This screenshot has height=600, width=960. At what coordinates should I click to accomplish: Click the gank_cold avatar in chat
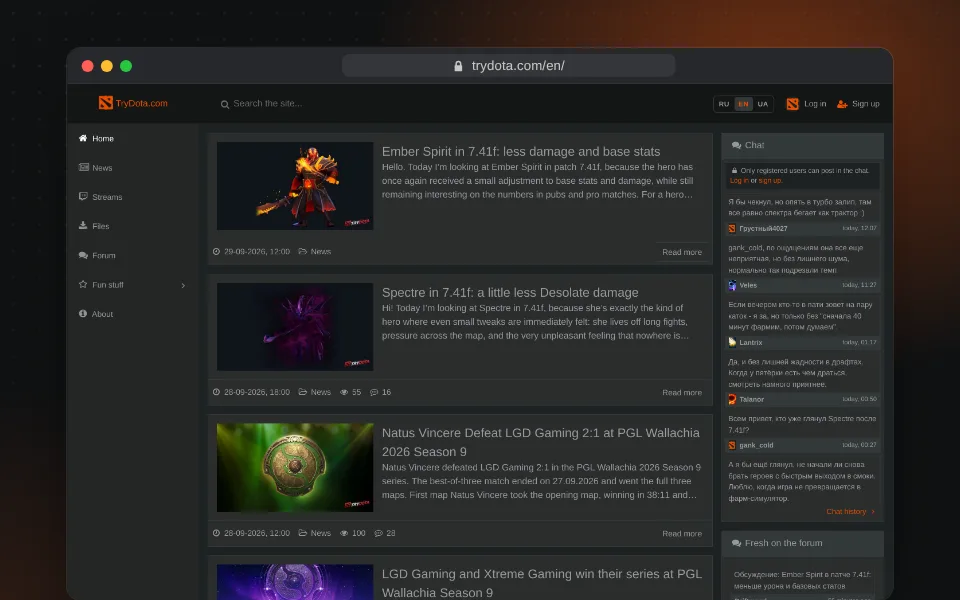coord(732,445)
